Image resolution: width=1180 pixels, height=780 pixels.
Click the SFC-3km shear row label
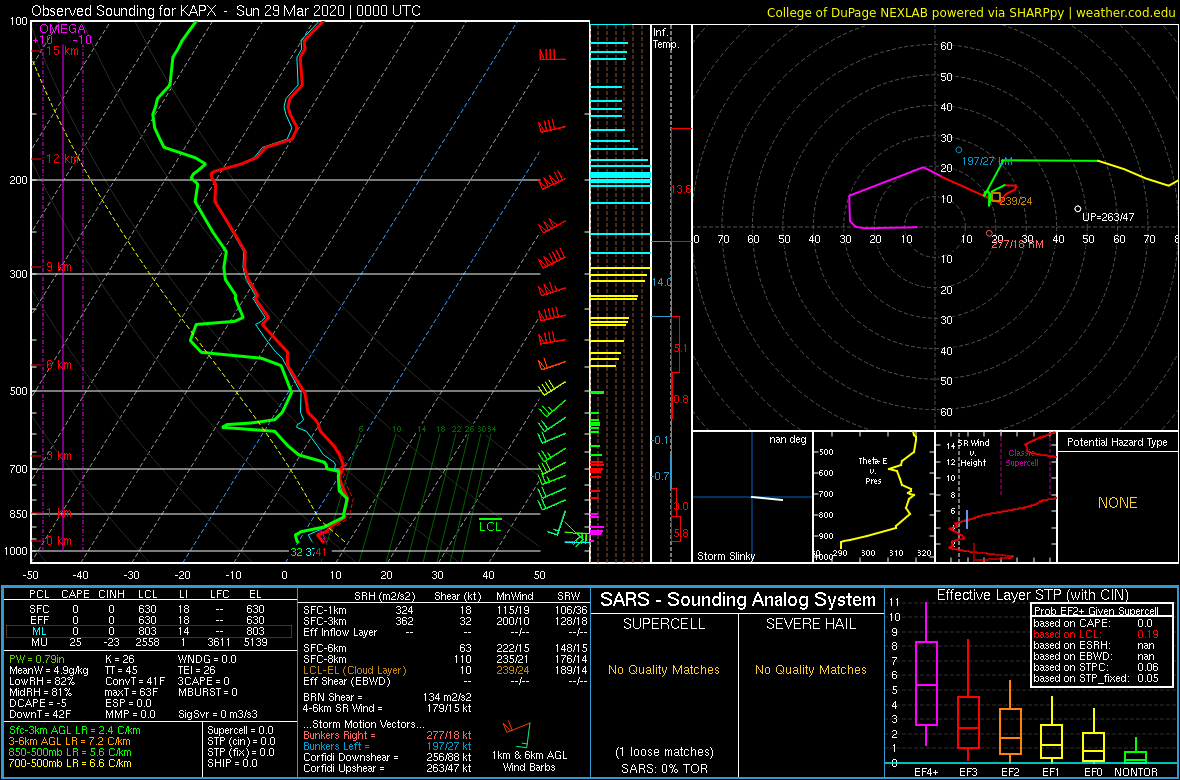point(323,619)
